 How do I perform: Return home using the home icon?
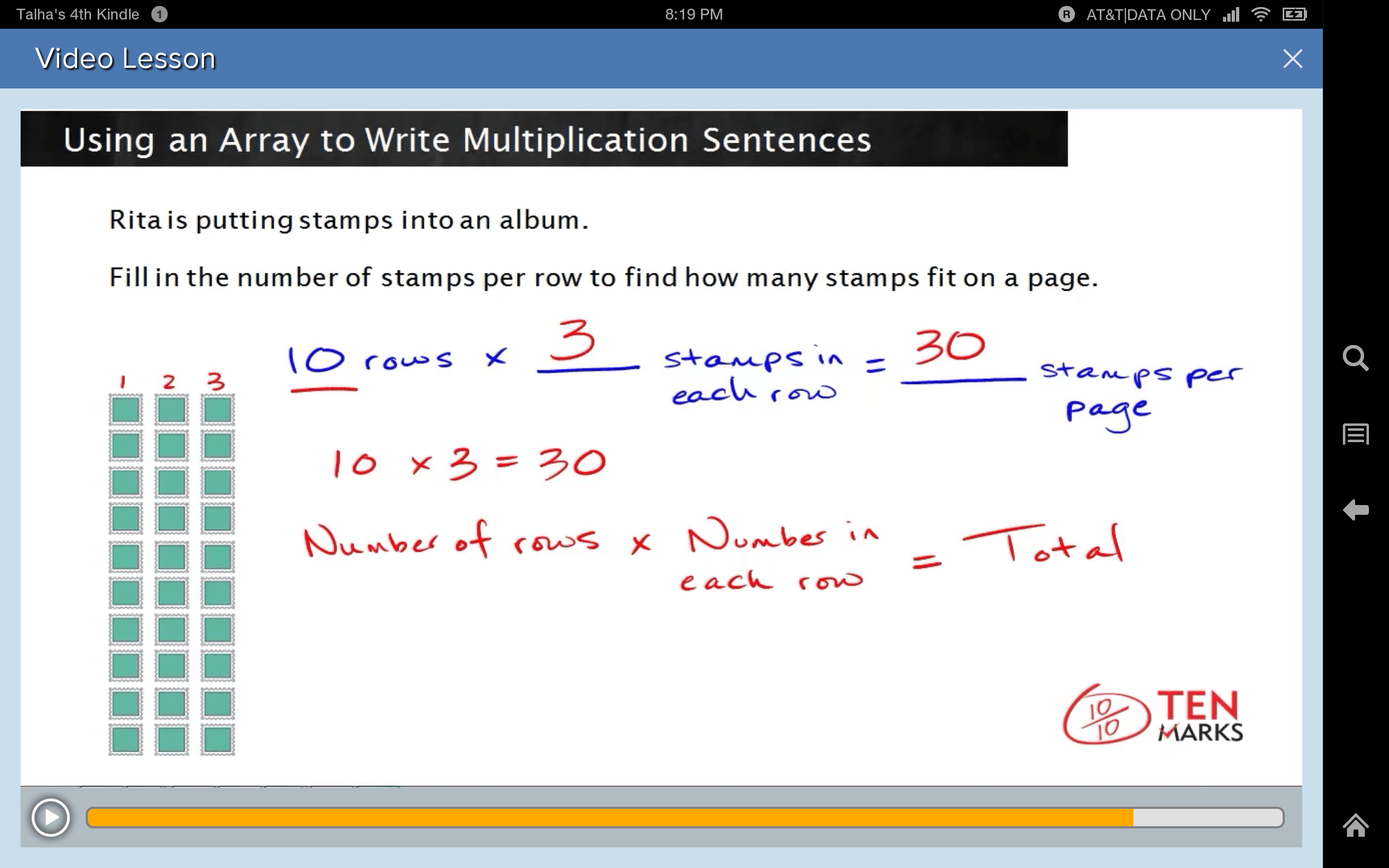(1357, 827)
